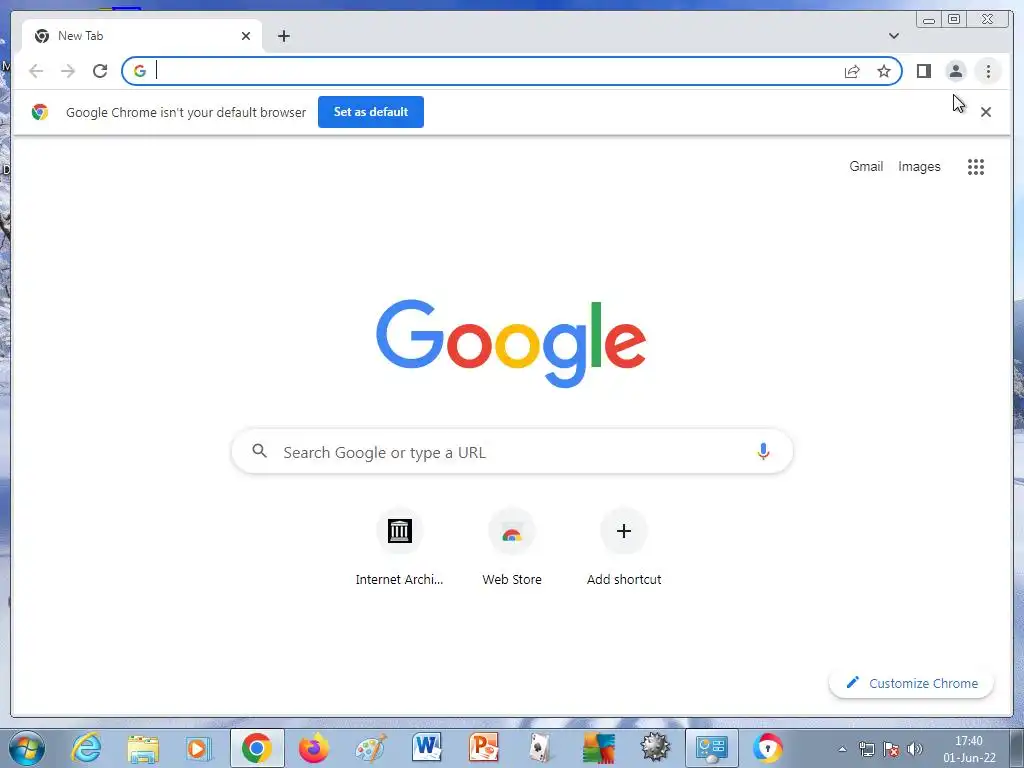
Task: Click the Google logo
Action: pyautogui.click(x=511, y=343)
